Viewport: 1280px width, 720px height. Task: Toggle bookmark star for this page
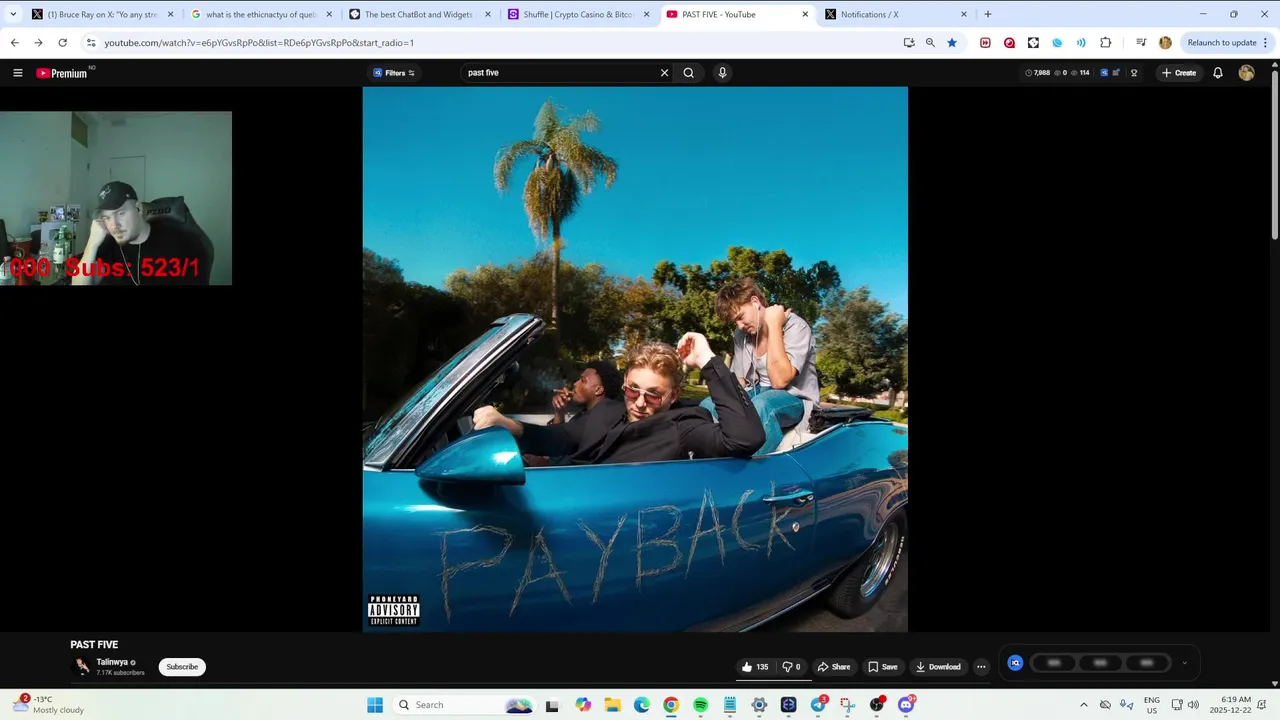point(952,43)
